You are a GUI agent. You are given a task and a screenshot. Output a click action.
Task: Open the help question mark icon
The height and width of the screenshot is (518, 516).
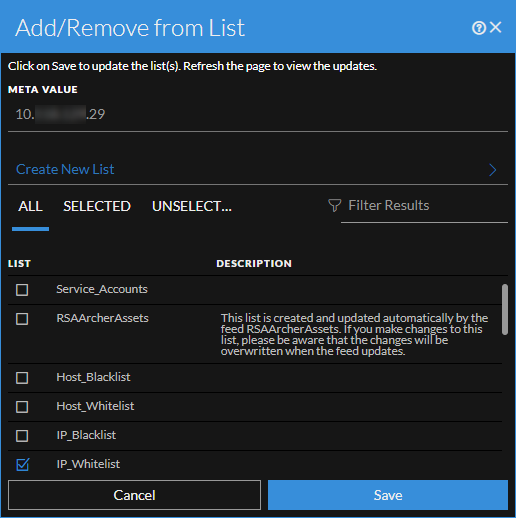pos(479,28)
